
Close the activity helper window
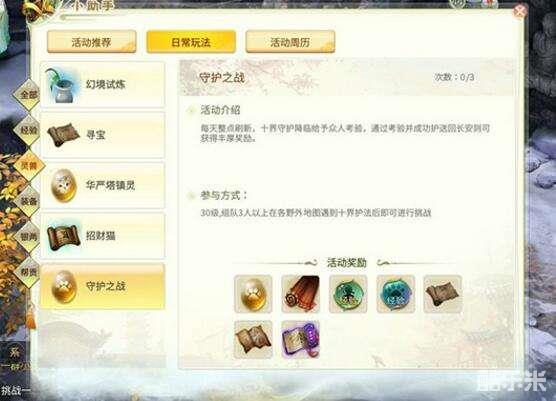[x=519, y=12]
